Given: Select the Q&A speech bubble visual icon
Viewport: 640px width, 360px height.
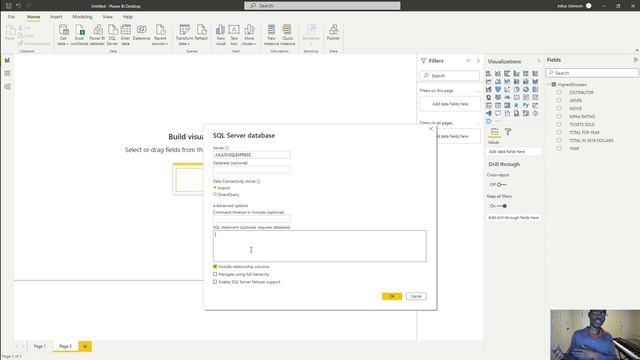Looking at the screenshot, I should click(x=498, y=113).
